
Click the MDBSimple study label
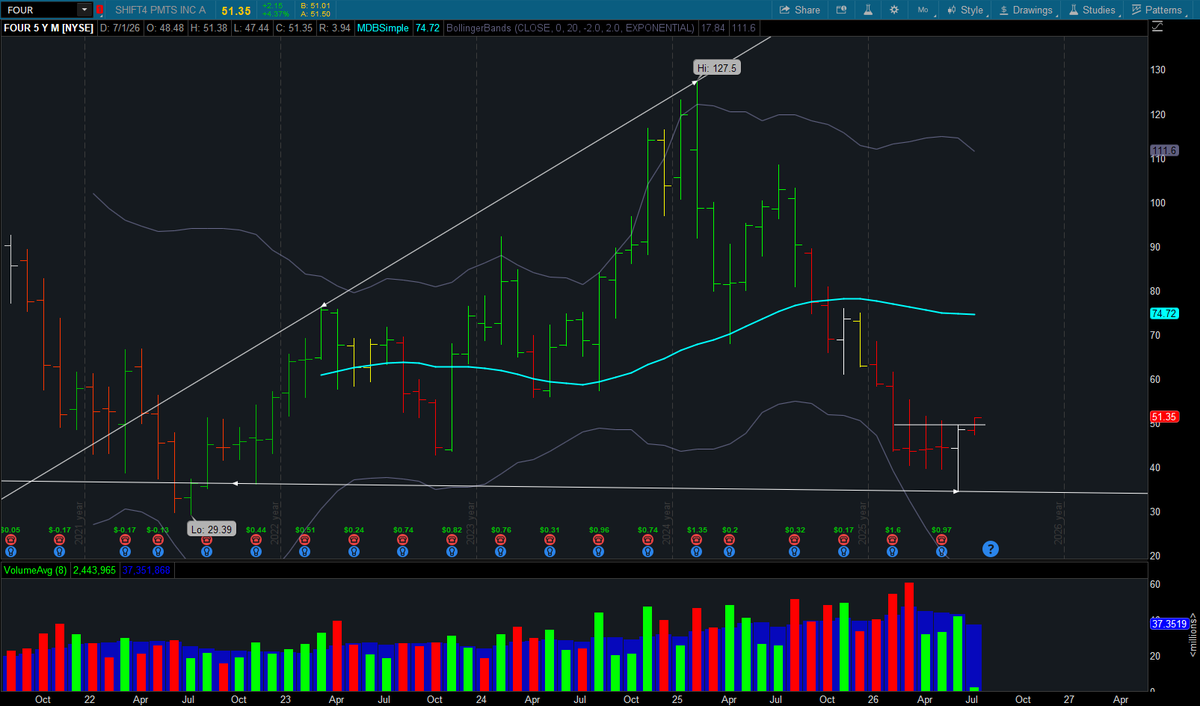[381, 27]
